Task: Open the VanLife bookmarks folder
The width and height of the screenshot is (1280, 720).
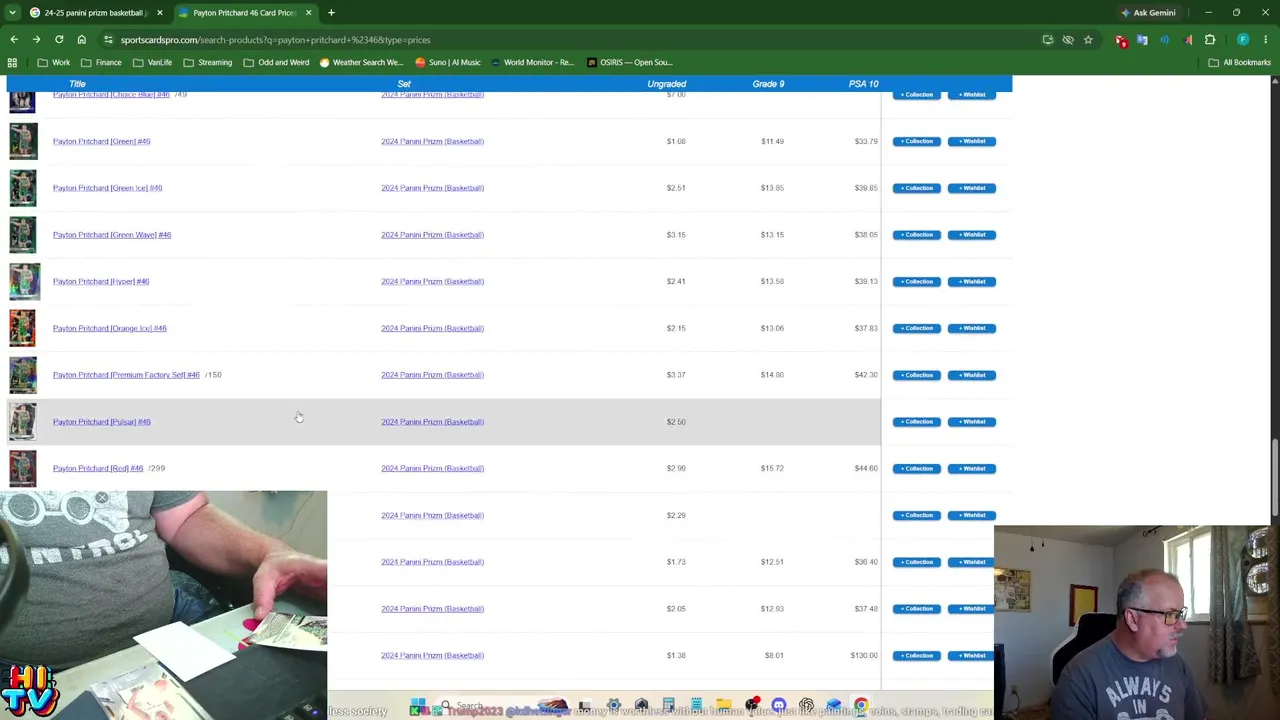Action: coord(152,62)
